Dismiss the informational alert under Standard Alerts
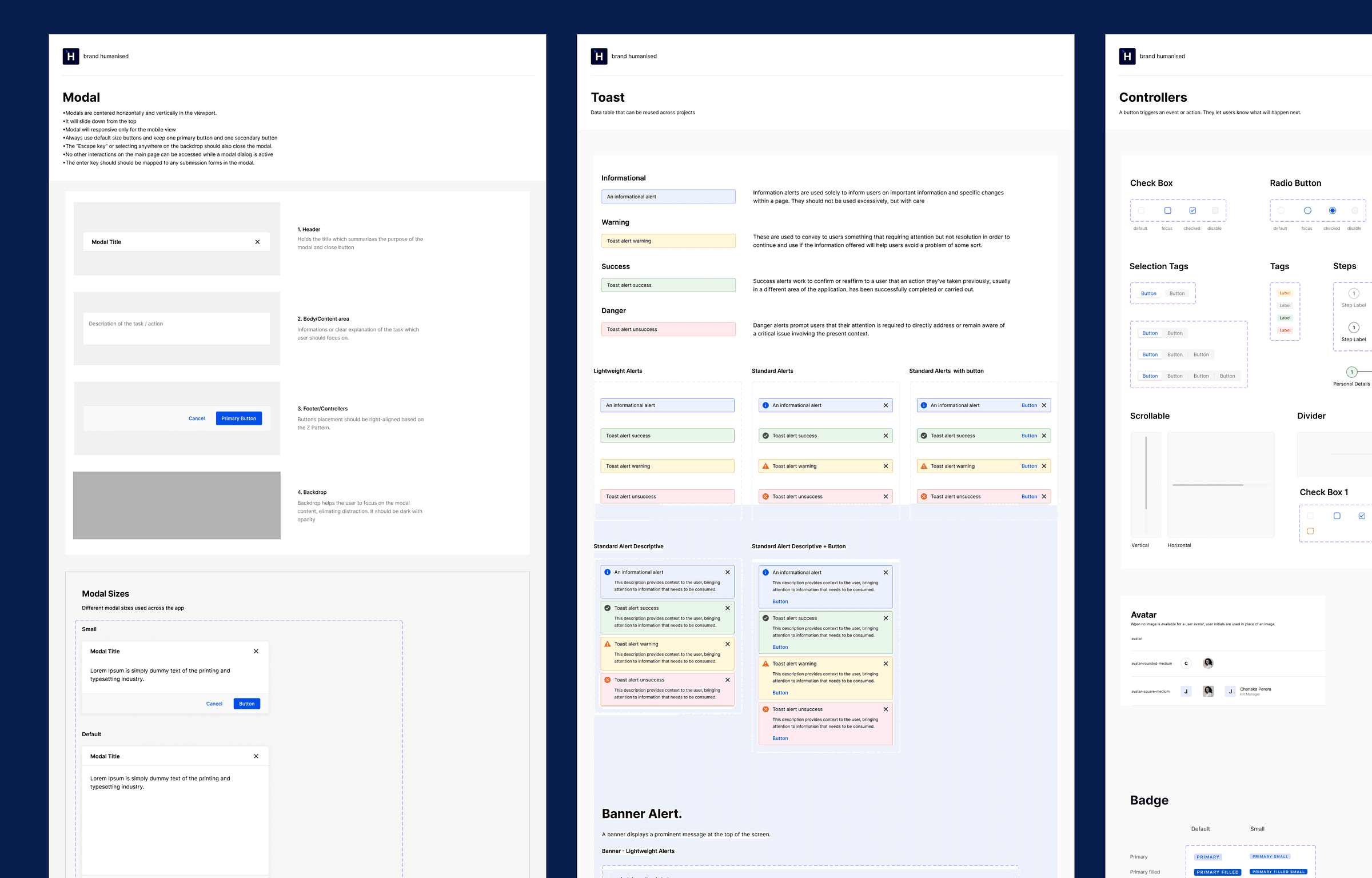Screen dimensions: 1372x878 [886, 405]
